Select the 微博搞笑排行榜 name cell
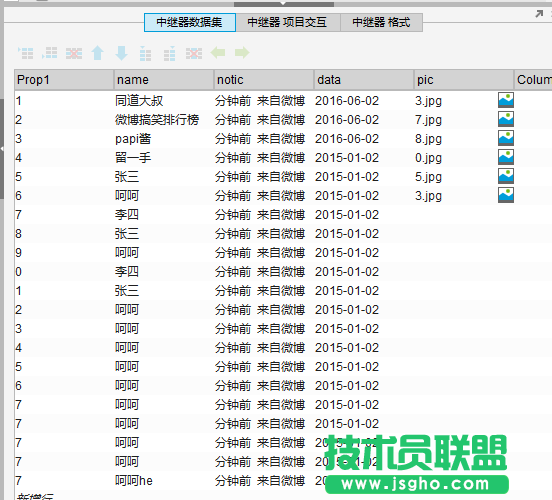The image size is (552, 500). pyautogui.click(x=164, y=120)
